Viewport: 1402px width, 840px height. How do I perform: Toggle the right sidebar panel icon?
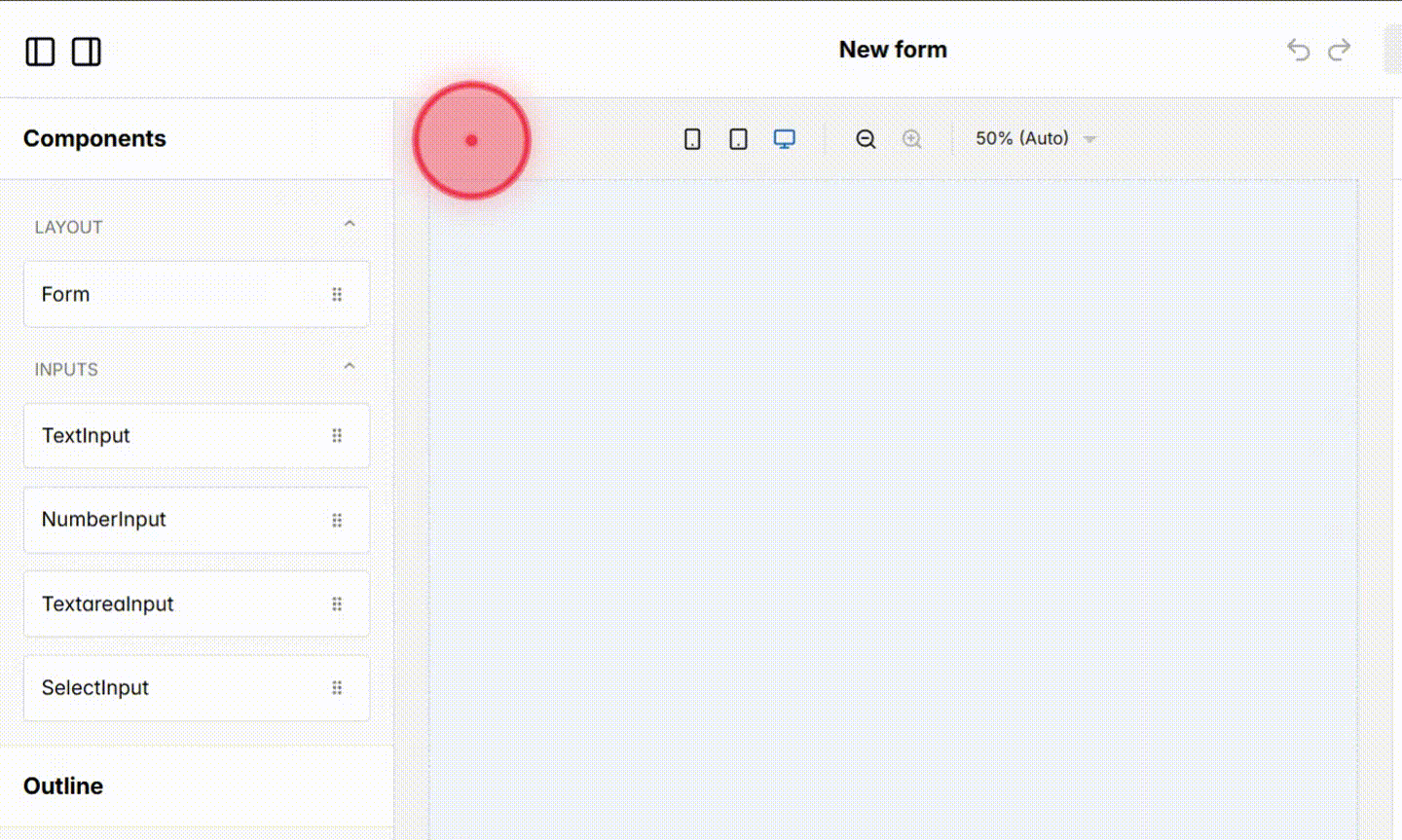pyautogui.click(x=87, y=52)
